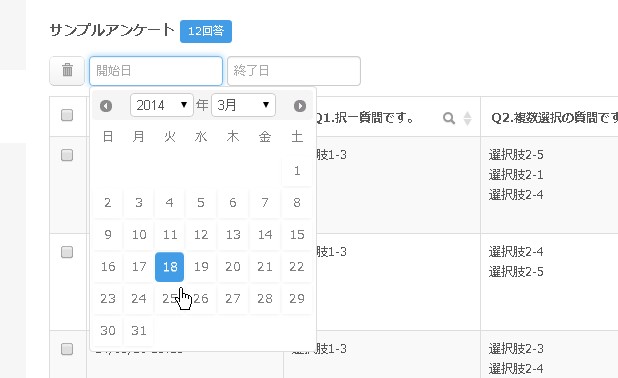Select day 7 in calendar
618x378 pixels.
pos(265,203)
